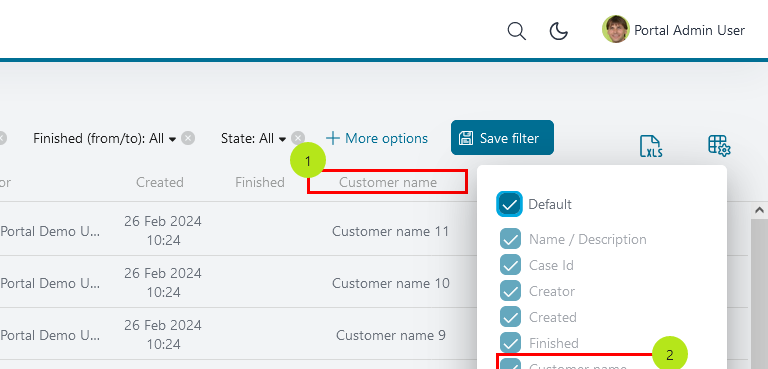
Task: Open the search magnifier icon
Action: [x=516, y=31]
